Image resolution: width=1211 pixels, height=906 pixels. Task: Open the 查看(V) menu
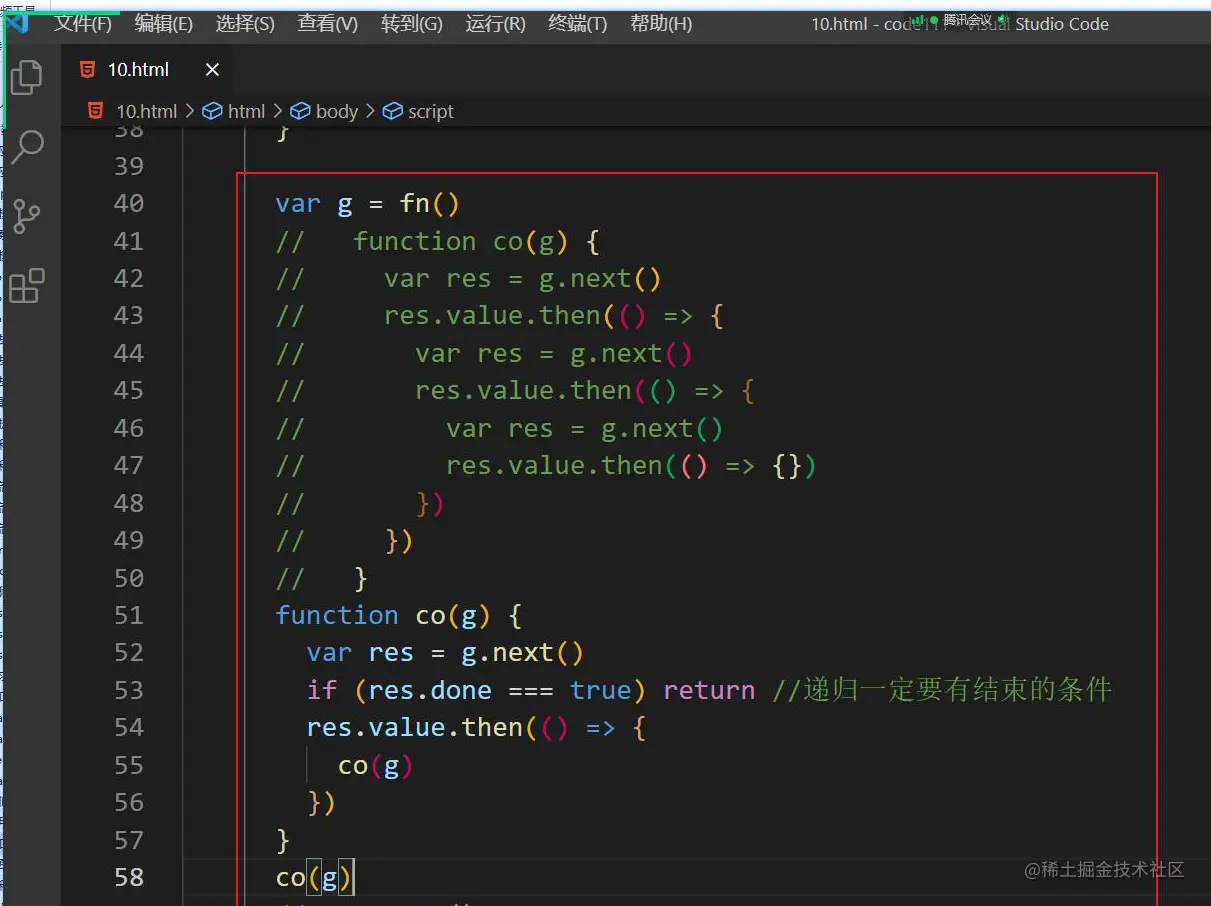click(x=328, y=24)
